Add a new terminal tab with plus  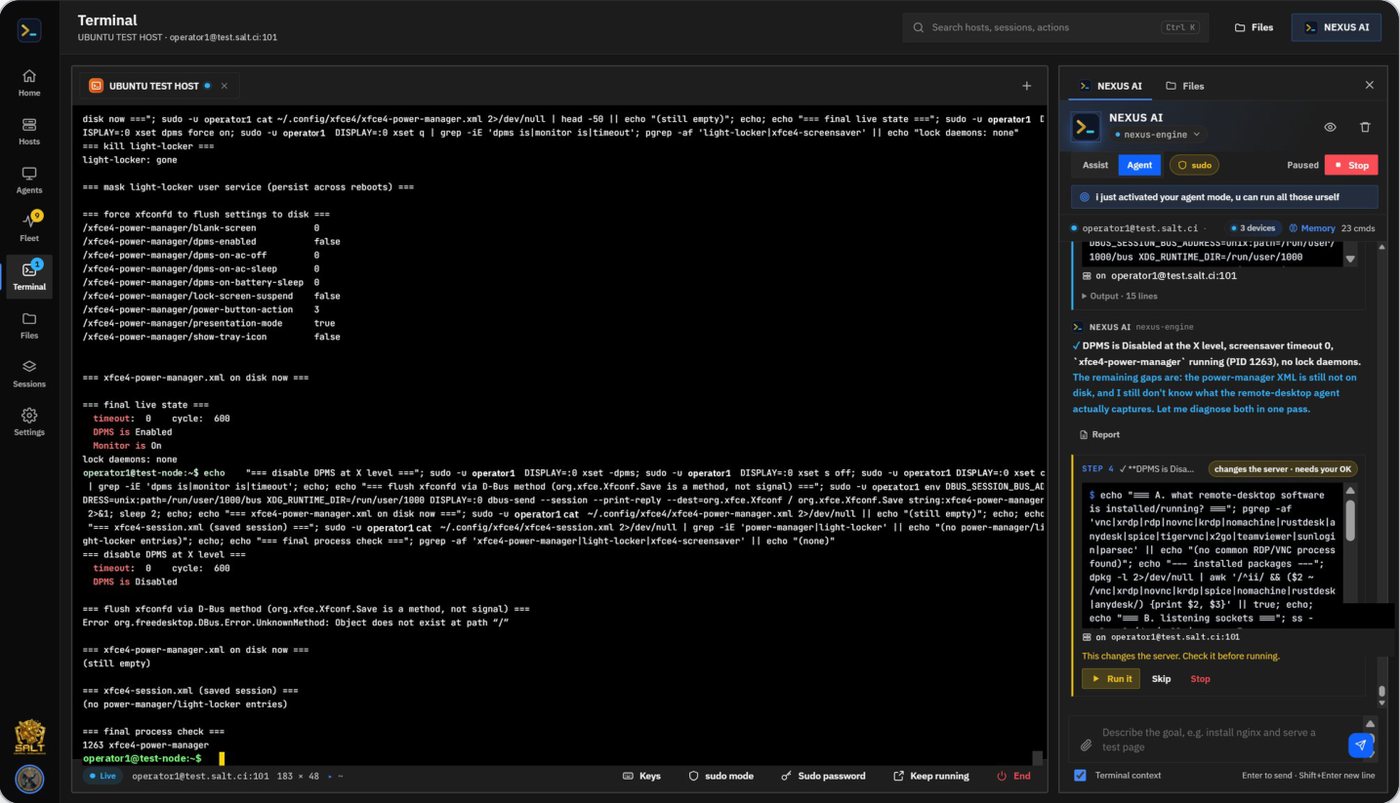[1026, 86]
